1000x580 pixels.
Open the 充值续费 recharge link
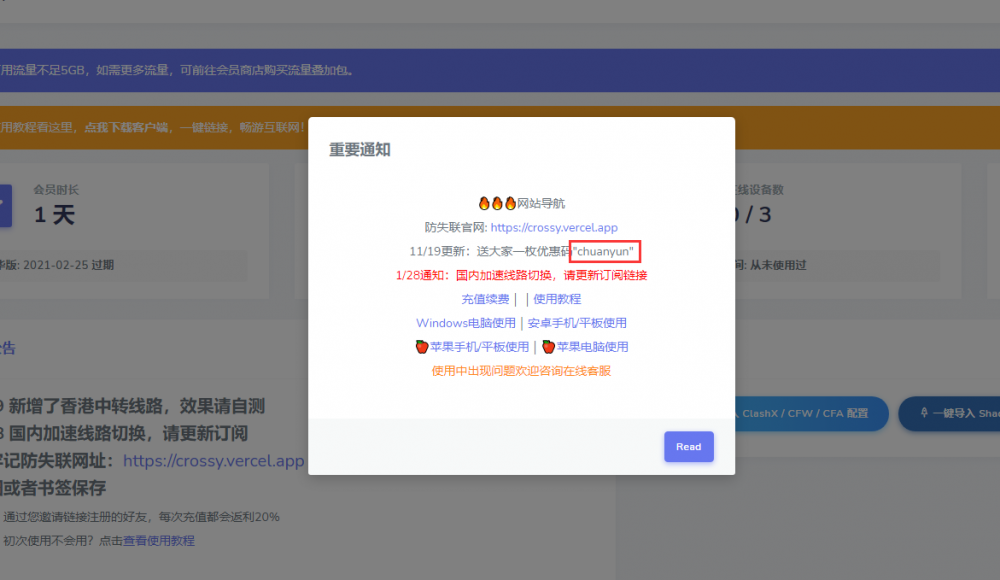tap(485, 299)
